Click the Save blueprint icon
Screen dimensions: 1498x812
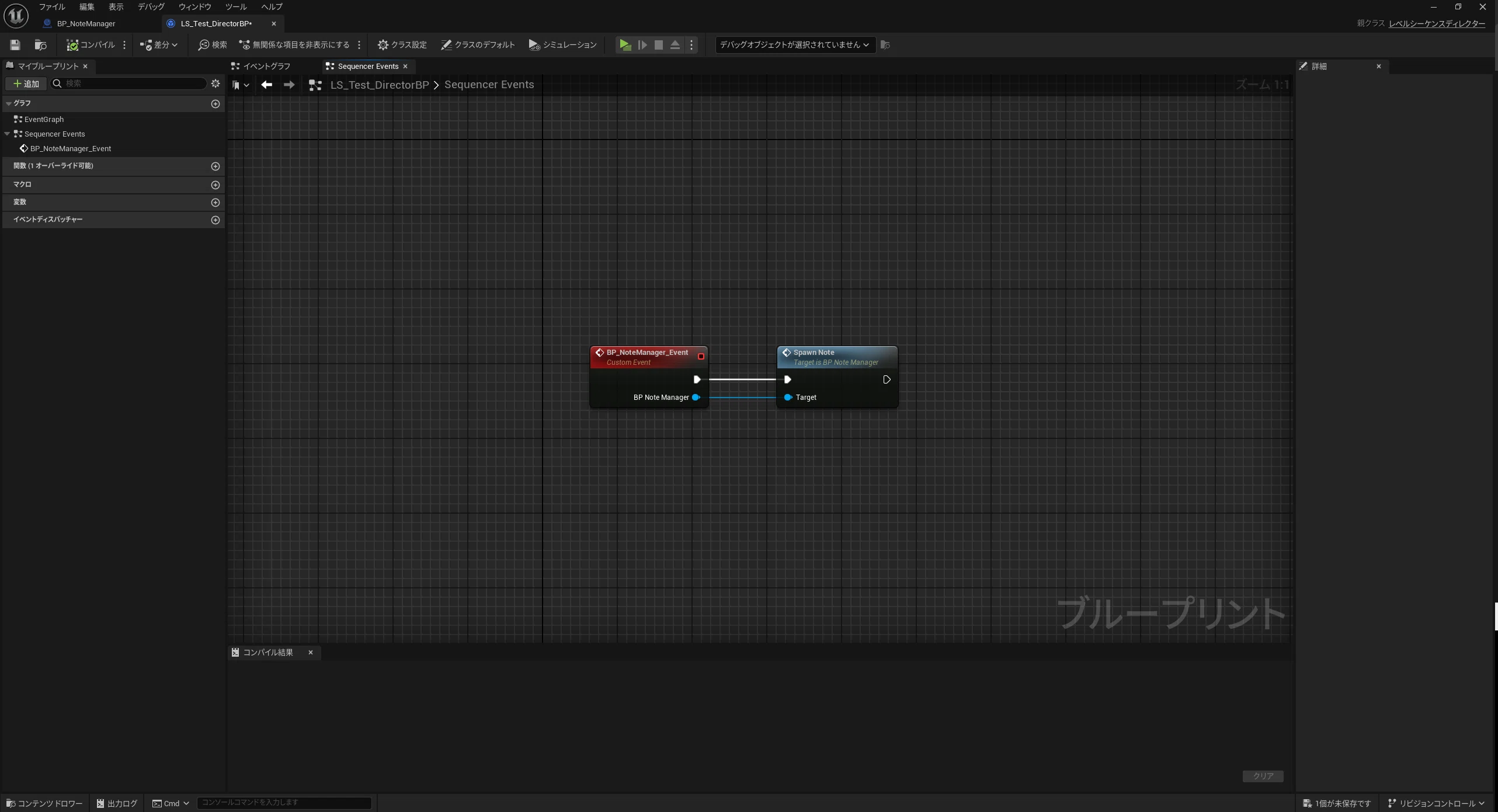pyautogui.click(x=15, y=45)
